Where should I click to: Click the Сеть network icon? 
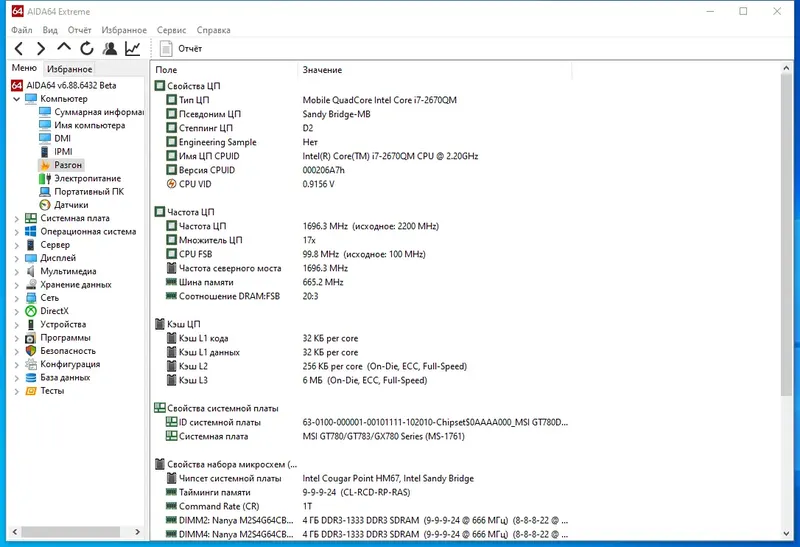(31, 297)
